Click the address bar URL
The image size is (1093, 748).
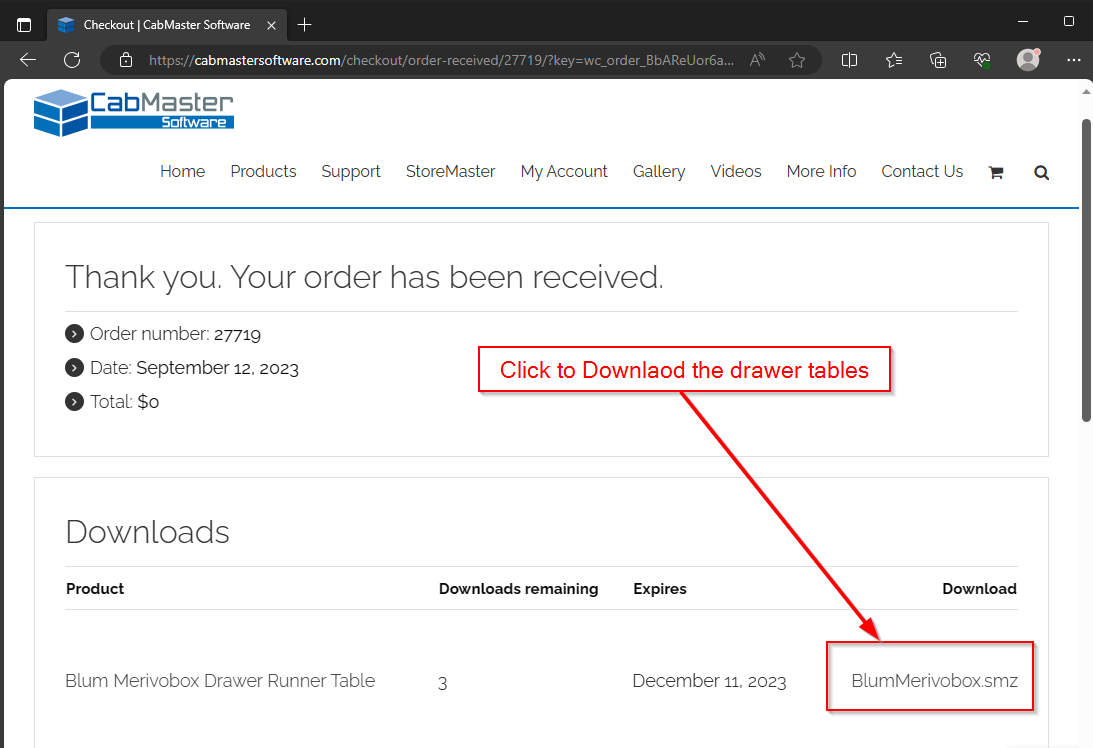[x=441, y=60]
